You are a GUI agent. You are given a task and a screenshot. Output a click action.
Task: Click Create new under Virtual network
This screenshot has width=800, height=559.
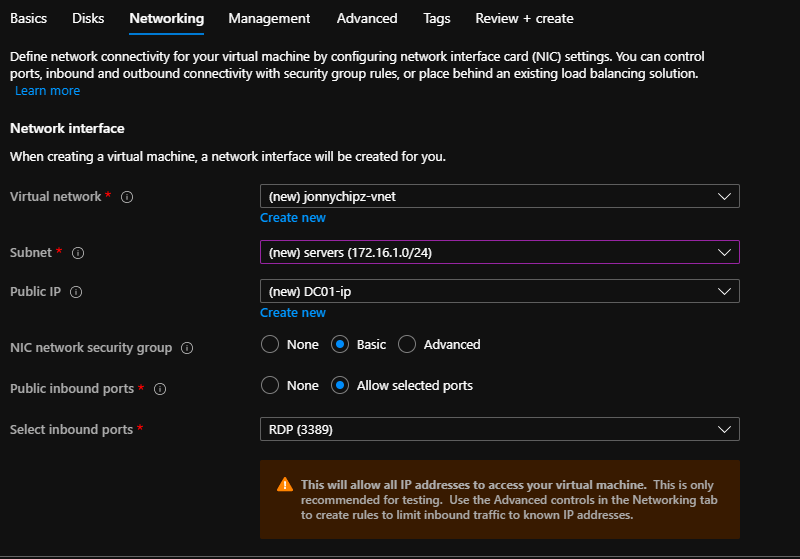293,218
